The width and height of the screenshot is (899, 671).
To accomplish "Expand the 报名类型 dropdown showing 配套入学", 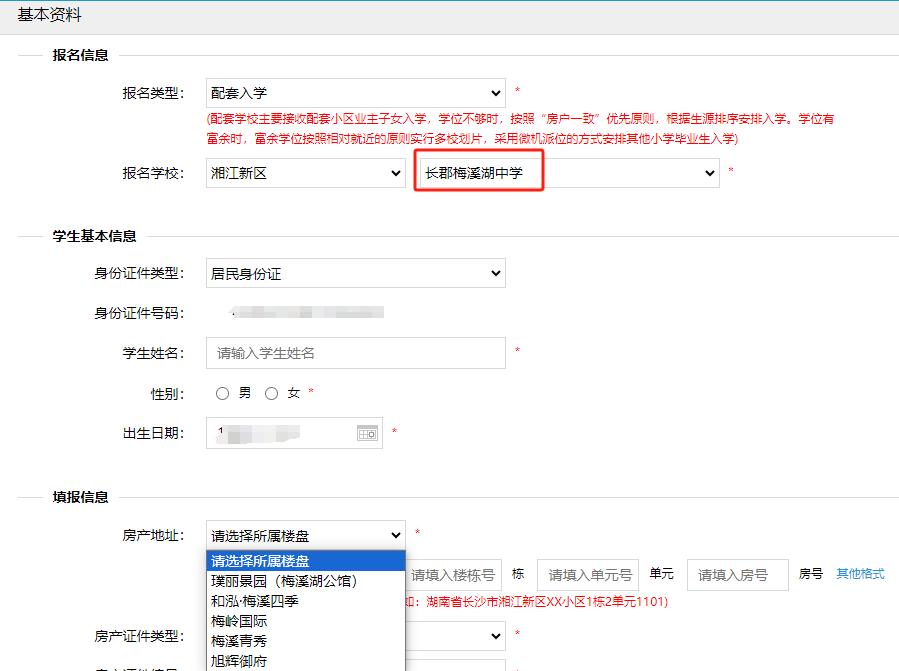I will 355,93.
